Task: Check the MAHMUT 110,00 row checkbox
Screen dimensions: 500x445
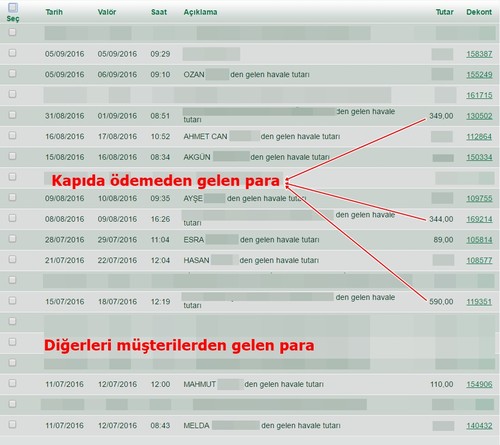Action: pos(12,383)
